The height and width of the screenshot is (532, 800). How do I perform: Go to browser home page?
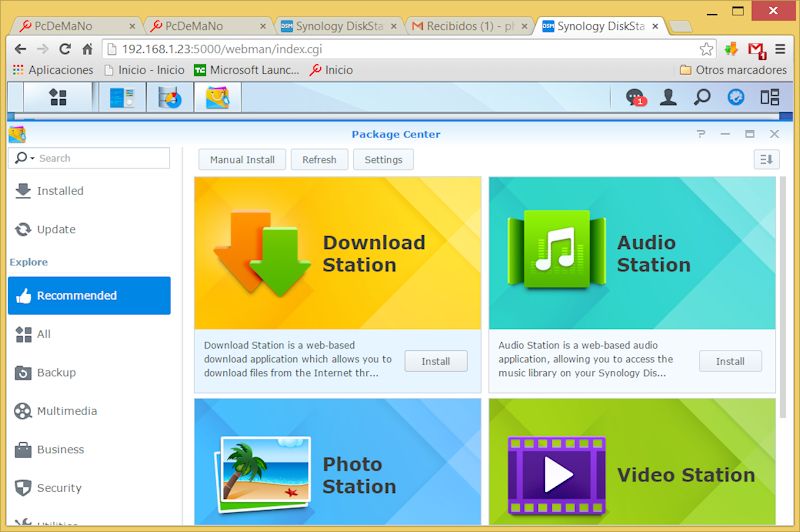(87, 49)
